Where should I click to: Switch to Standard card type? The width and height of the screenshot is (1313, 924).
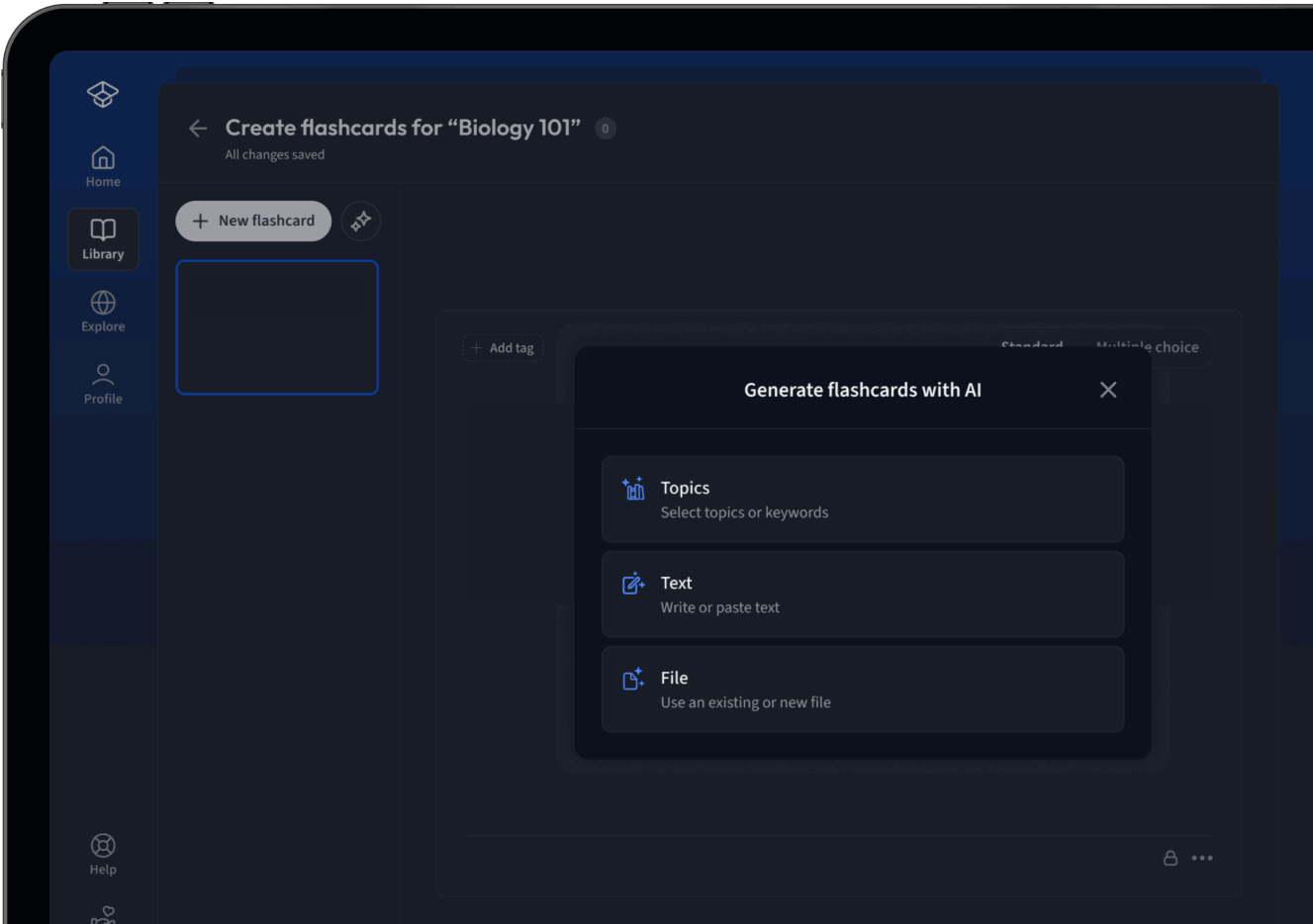(1031, 345)
